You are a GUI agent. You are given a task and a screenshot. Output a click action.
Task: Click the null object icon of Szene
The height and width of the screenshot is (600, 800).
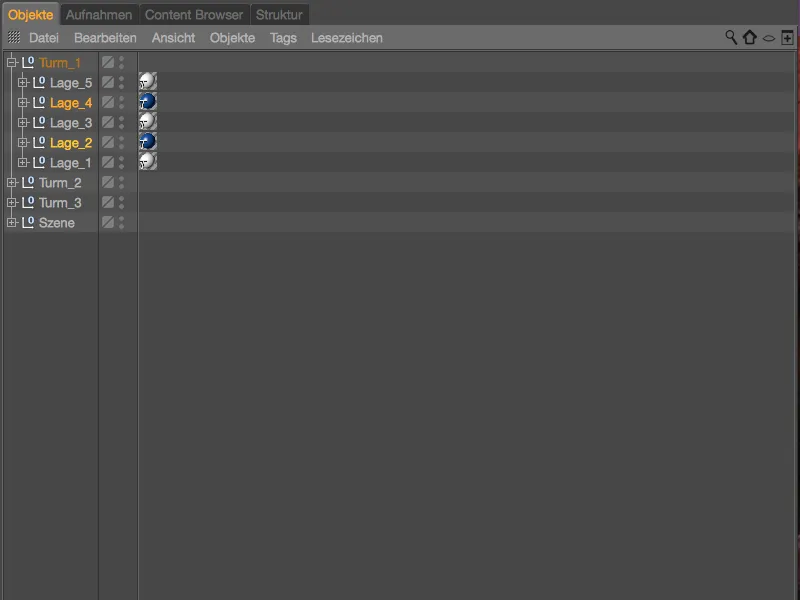pyautogui.click(x=28, y=222)
